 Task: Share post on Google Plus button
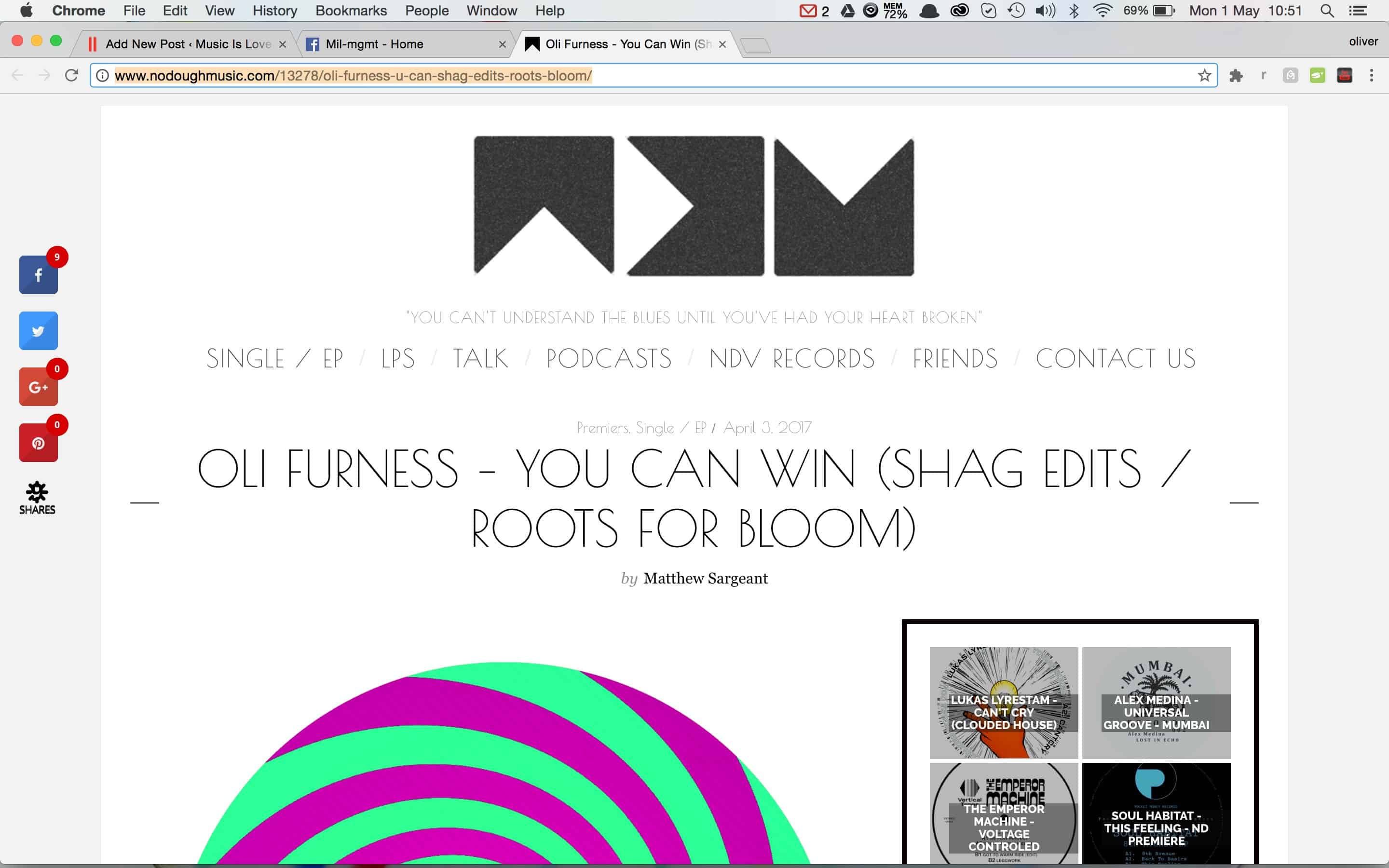click(x=39, y=387)
